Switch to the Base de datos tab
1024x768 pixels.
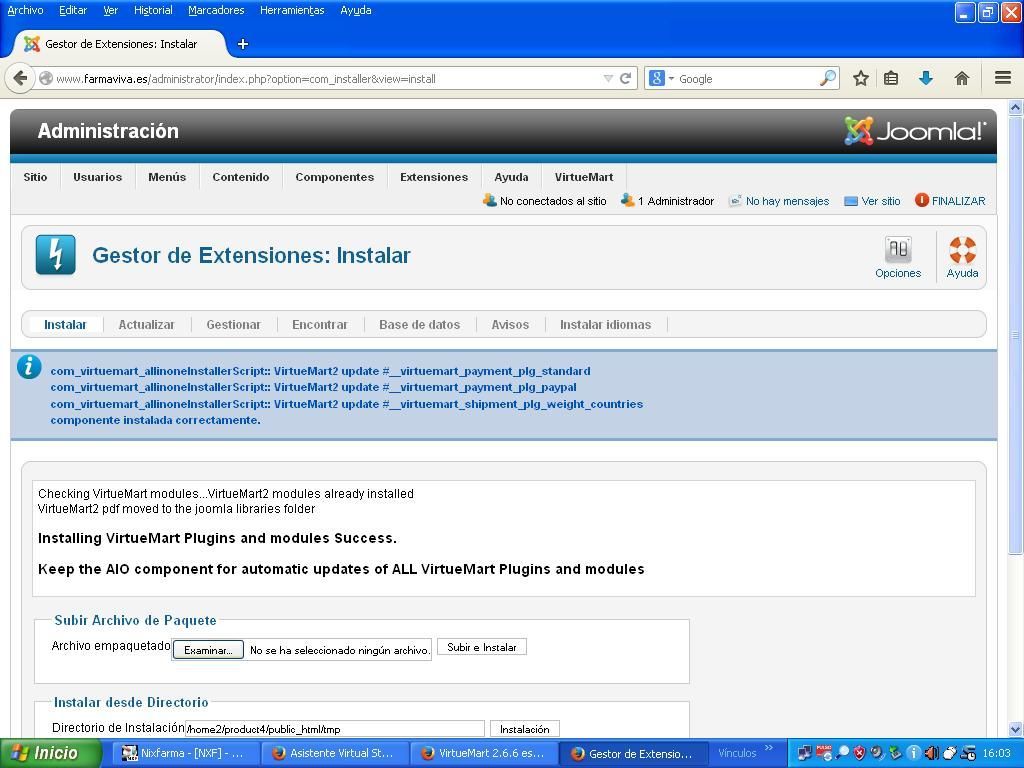[419, 325]
